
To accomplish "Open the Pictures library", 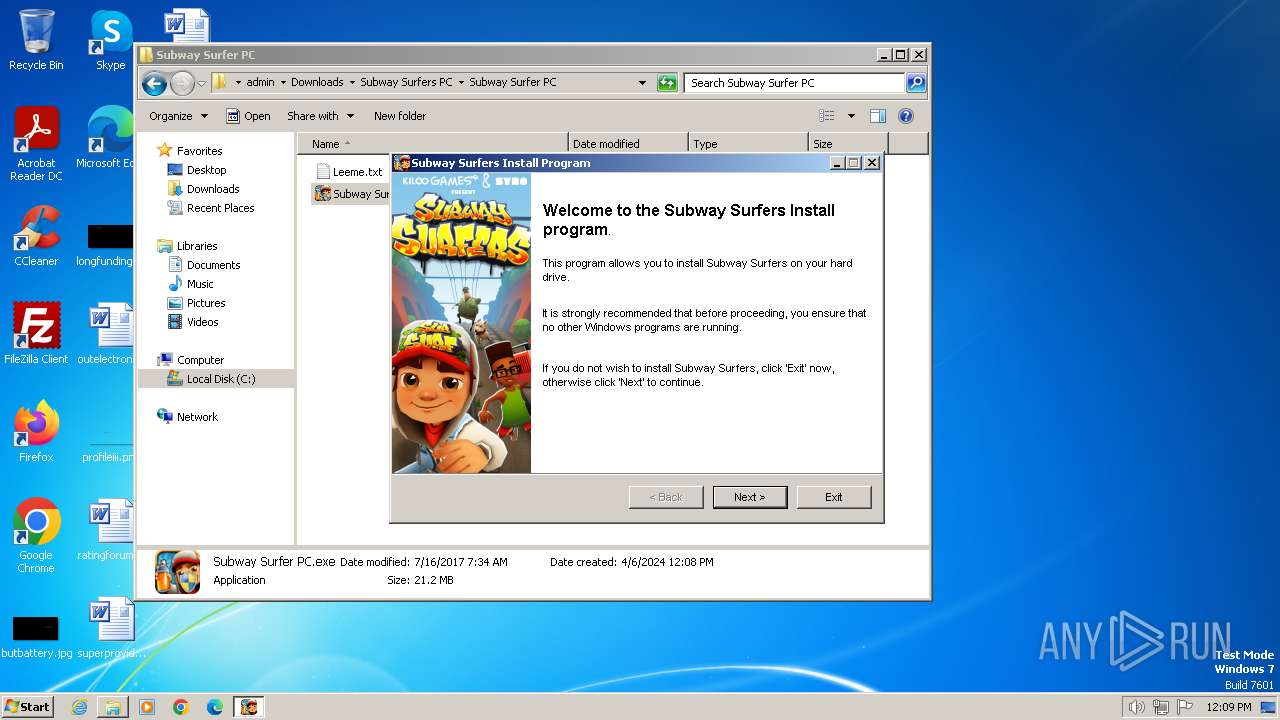I will point(196,303).
